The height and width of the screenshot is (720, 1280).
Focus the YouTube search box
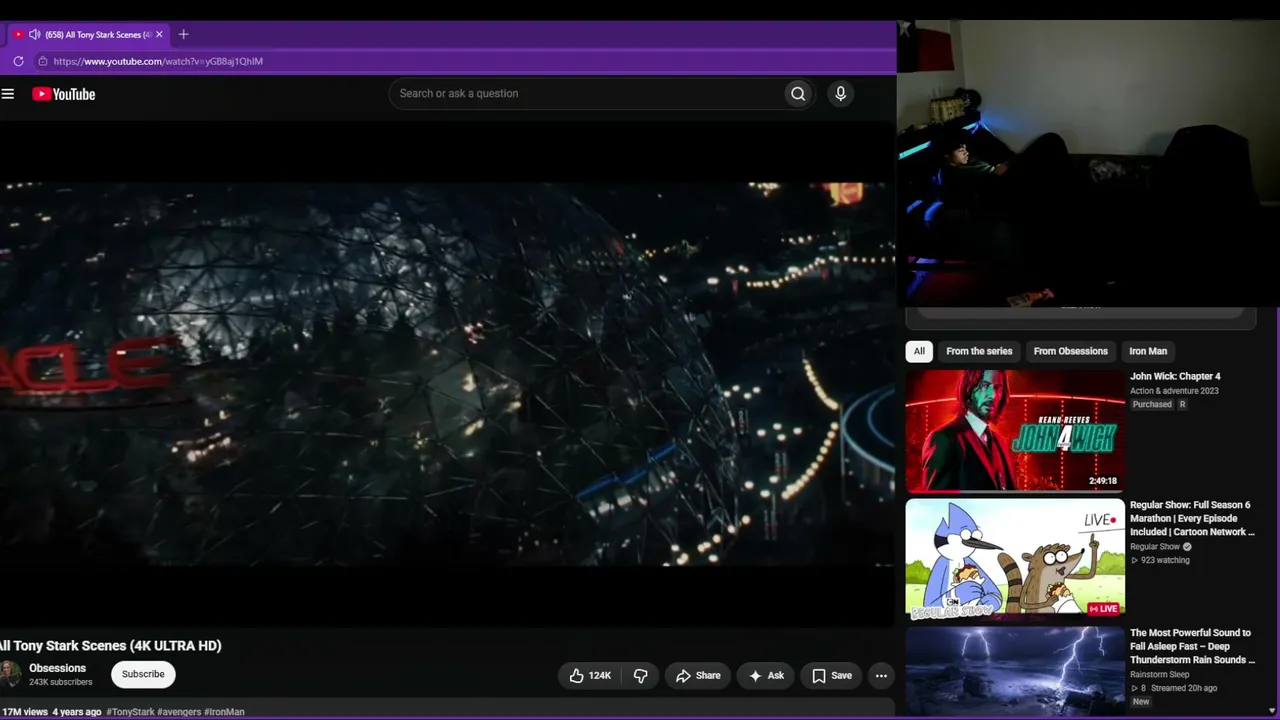pyautogui.click(x=586, y=94)
